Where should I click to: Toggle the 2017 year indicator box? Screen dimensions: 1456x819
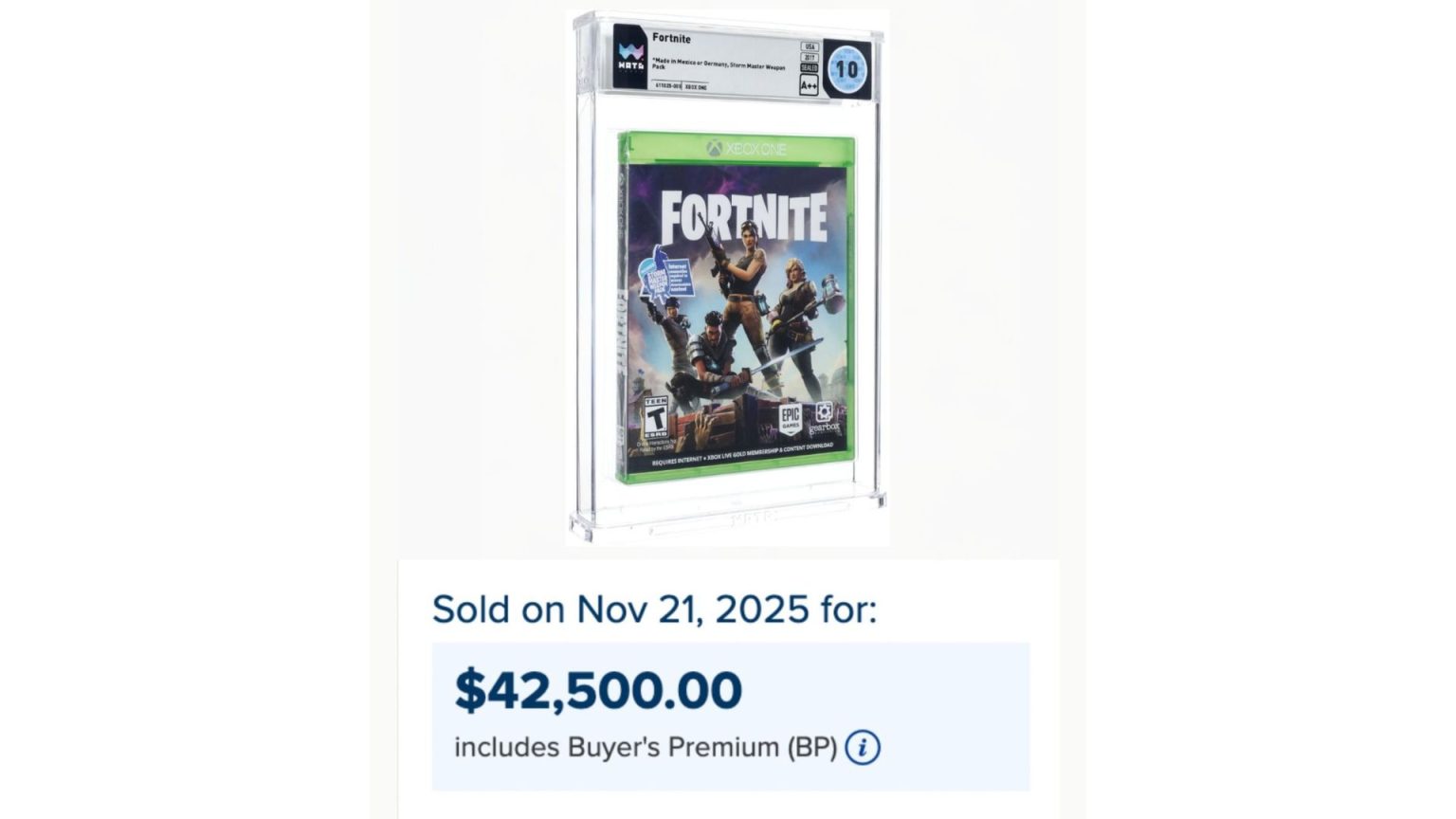coord(809,58)
